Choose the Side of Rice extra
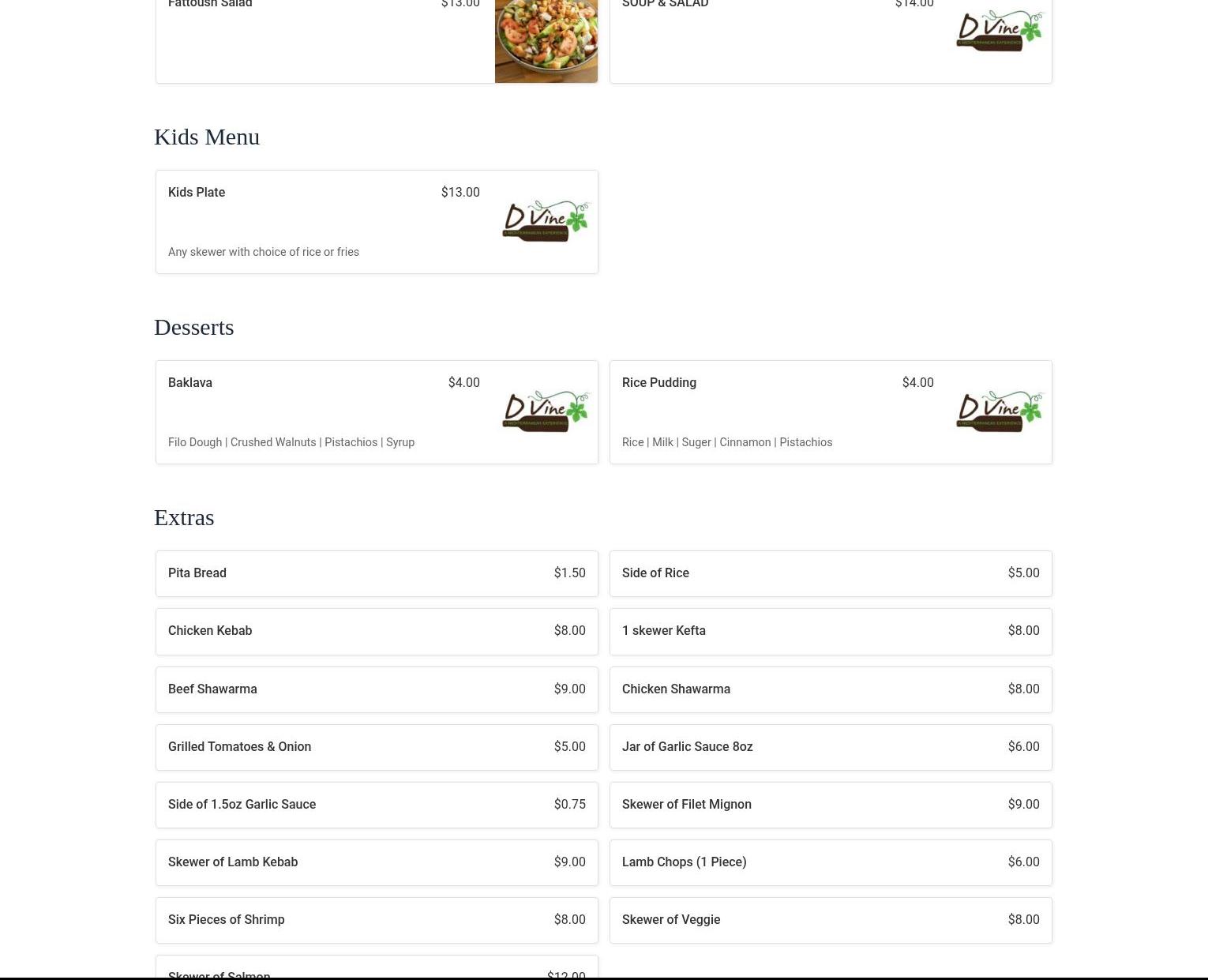Screen dimensions: 1208x980 [831, 573]
